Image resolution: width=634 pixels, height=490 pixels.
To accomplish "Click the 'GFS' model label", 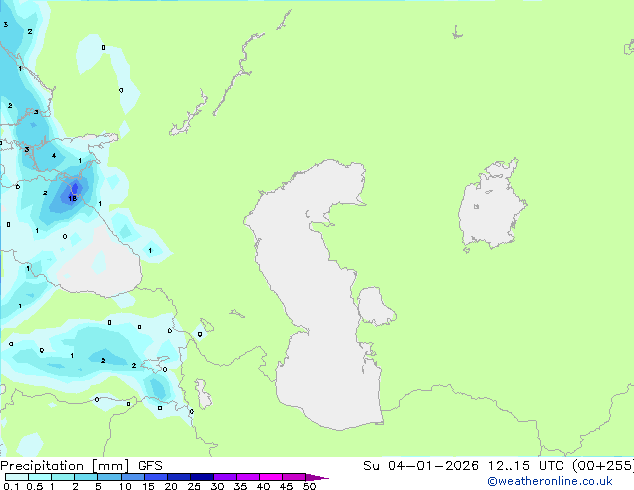I will coord(150,466).
